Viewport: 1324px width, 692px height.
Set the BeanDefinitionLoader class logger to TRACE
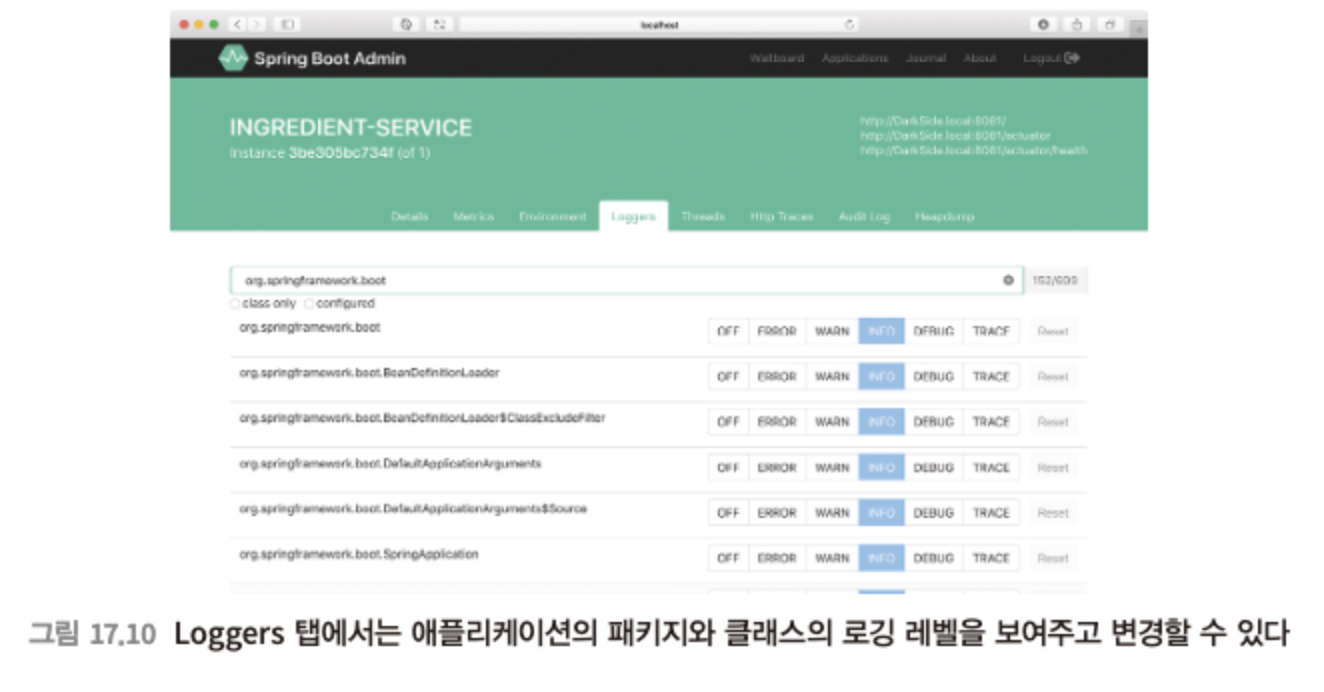click(991, 377)
